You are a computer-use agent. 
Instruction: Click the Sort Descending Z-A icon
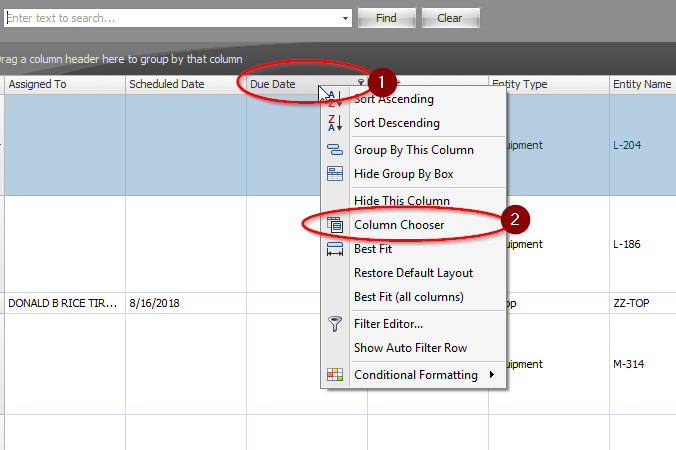coord(335,123)
